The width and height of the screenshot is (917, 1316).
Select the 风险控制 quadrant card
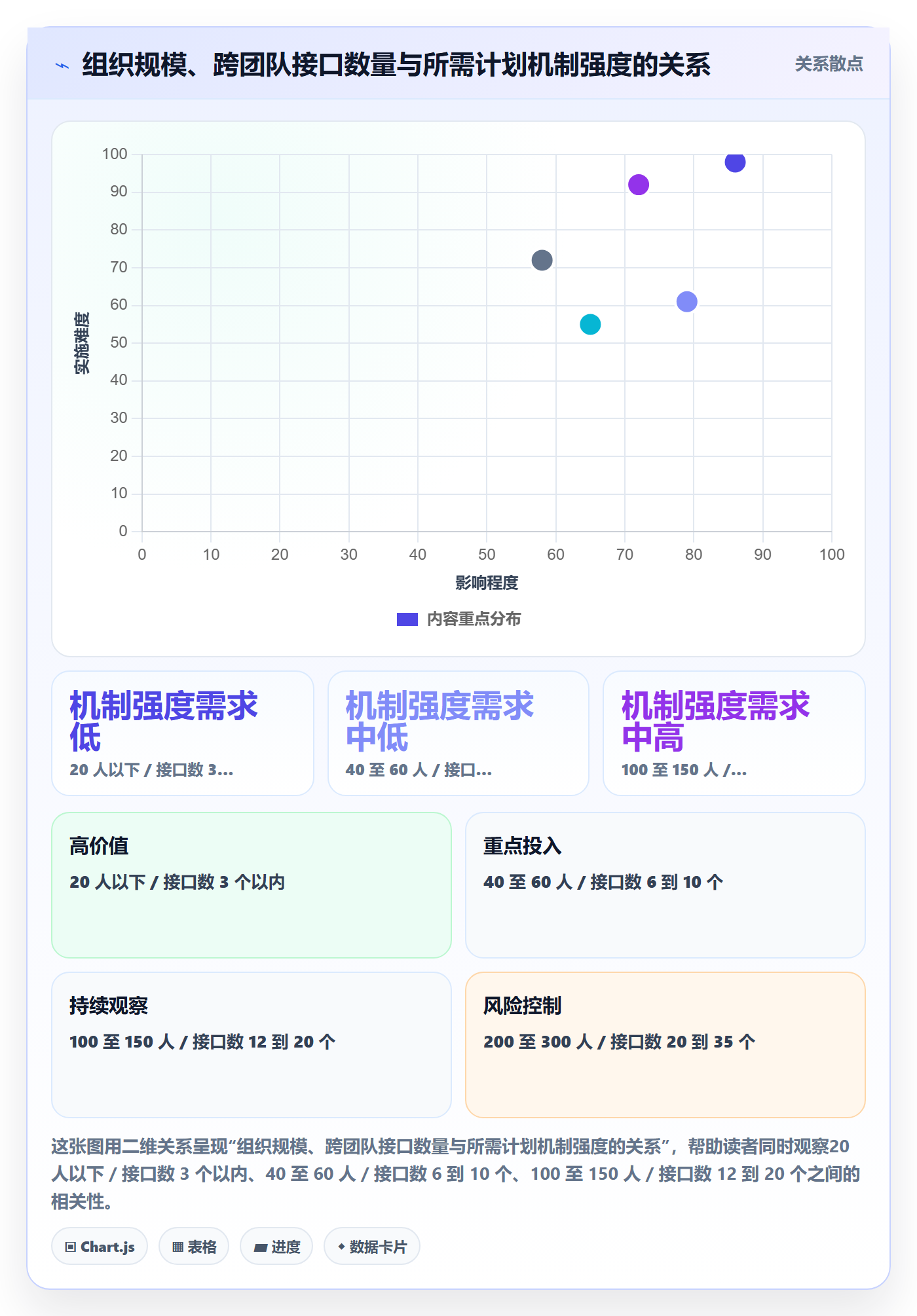pyautogui.click(x=665, y=1045)
